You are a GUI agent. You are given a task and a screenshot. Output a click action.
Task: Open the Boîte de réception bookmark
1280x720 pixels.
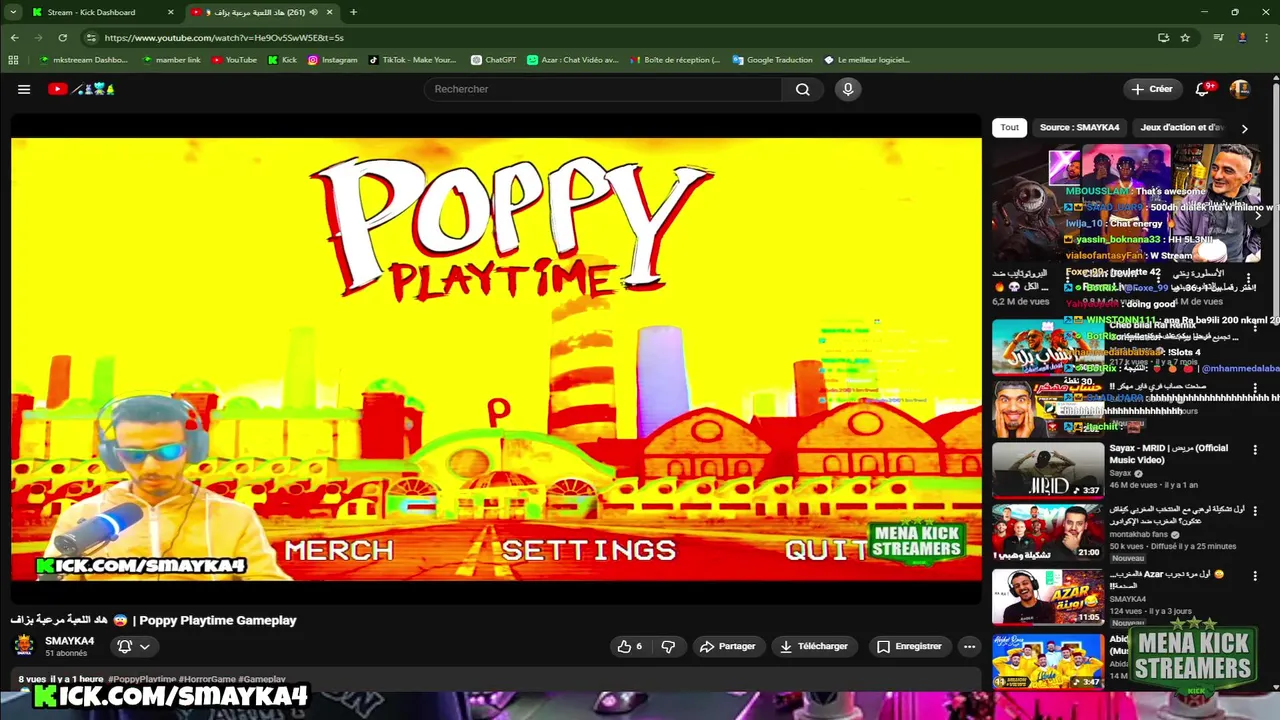click(x=675, y=60)
